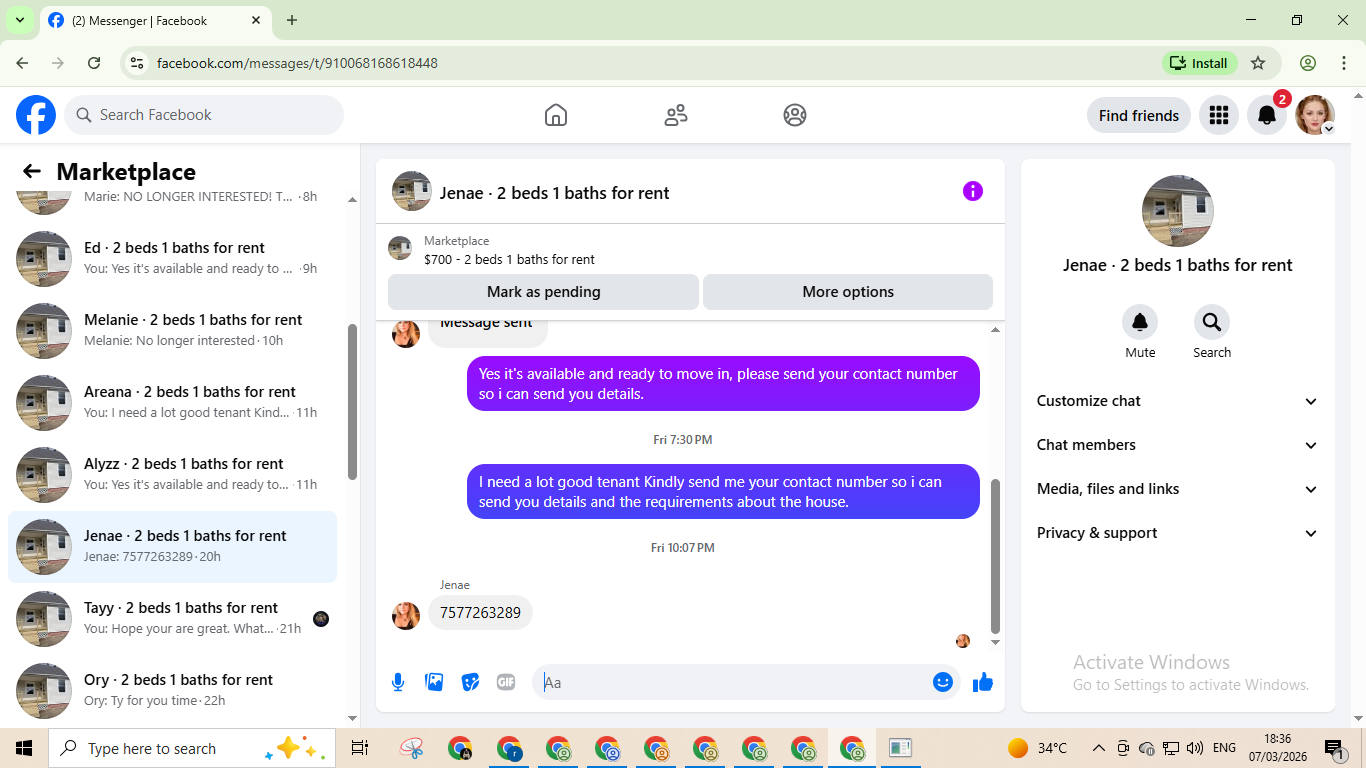Open the Friends icon in top navigation
Viewport: 1366px width, 768px height.
point(676,115)
